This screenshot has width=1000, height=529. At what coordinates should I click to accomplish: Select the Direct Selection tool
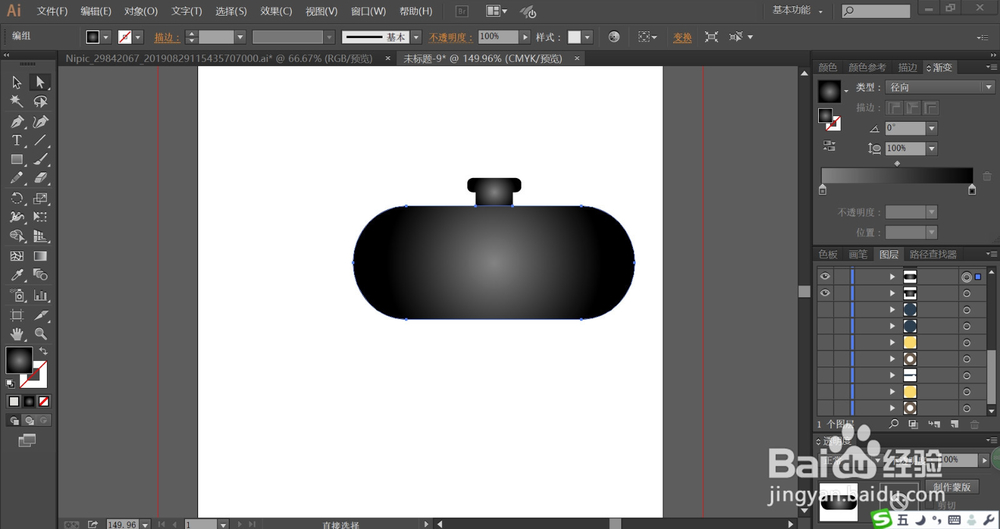point(40,82)
